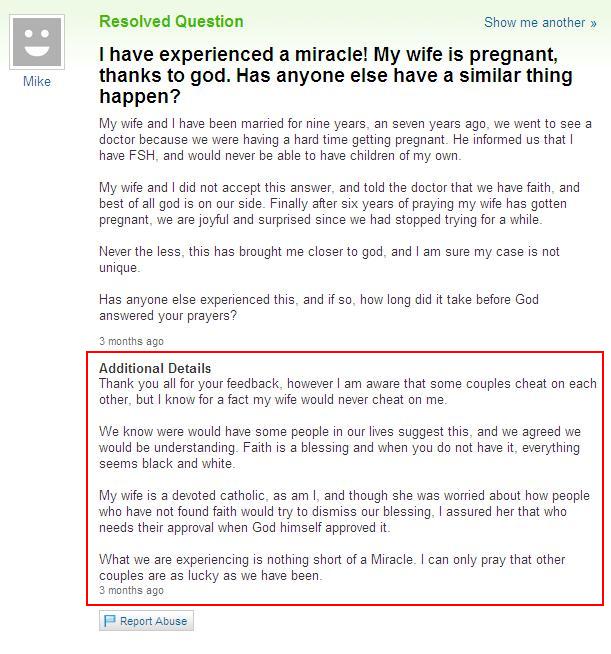Click Mike's gray smiley avatar image

[x=37, y=42]
